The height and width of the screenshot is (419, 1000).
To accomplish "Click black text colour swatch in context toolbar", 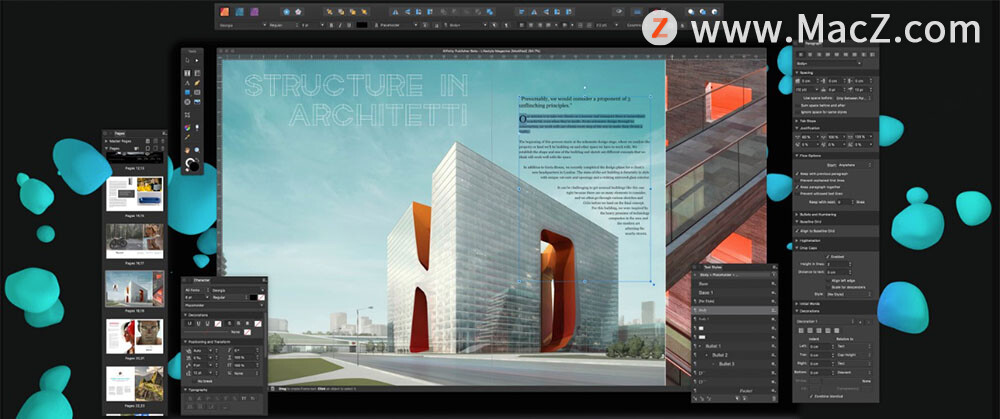I will pos(362,26).
